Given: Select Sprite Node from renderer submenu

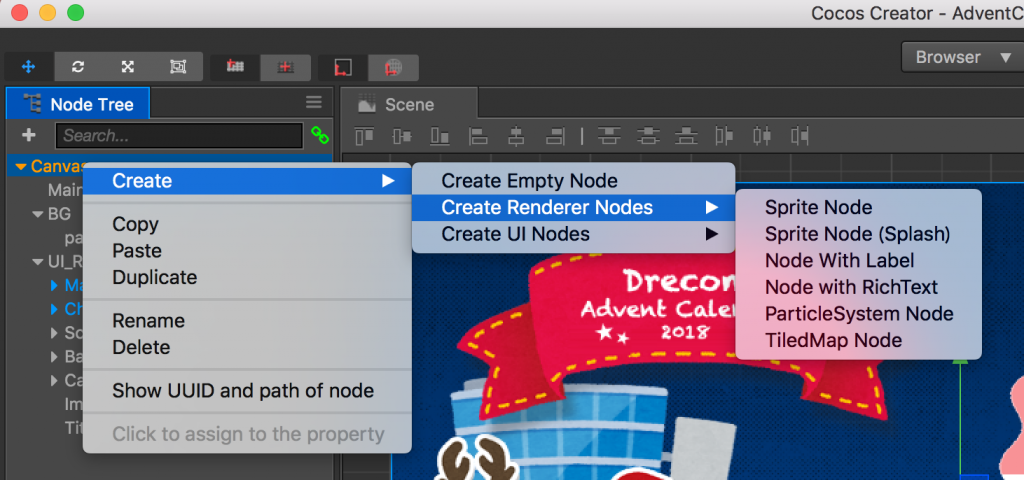Looking at the screenshot, I should coord(818,208).
